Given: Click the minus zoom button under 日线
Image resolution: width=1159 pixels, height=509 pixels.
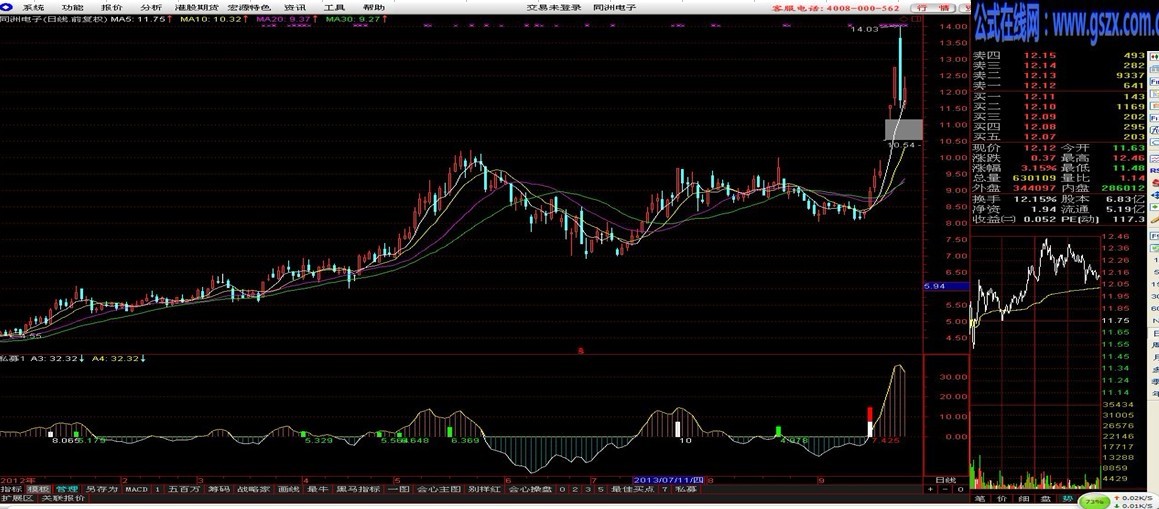Looking at the screenshot, I should [945, 490].
